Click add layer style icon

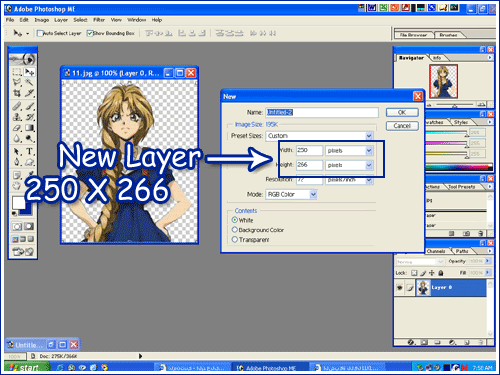point(411,342)
